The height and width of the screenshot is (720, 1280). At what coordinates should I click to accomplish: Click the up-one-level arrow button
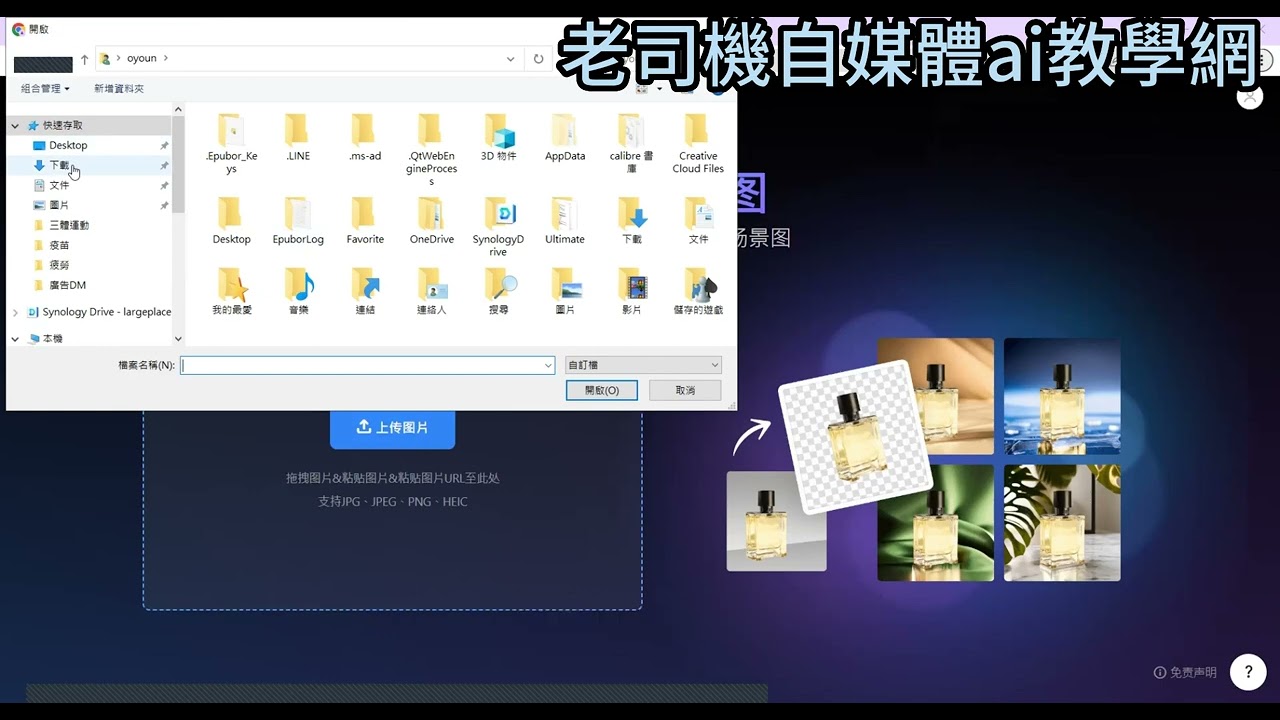coord(84,59)
